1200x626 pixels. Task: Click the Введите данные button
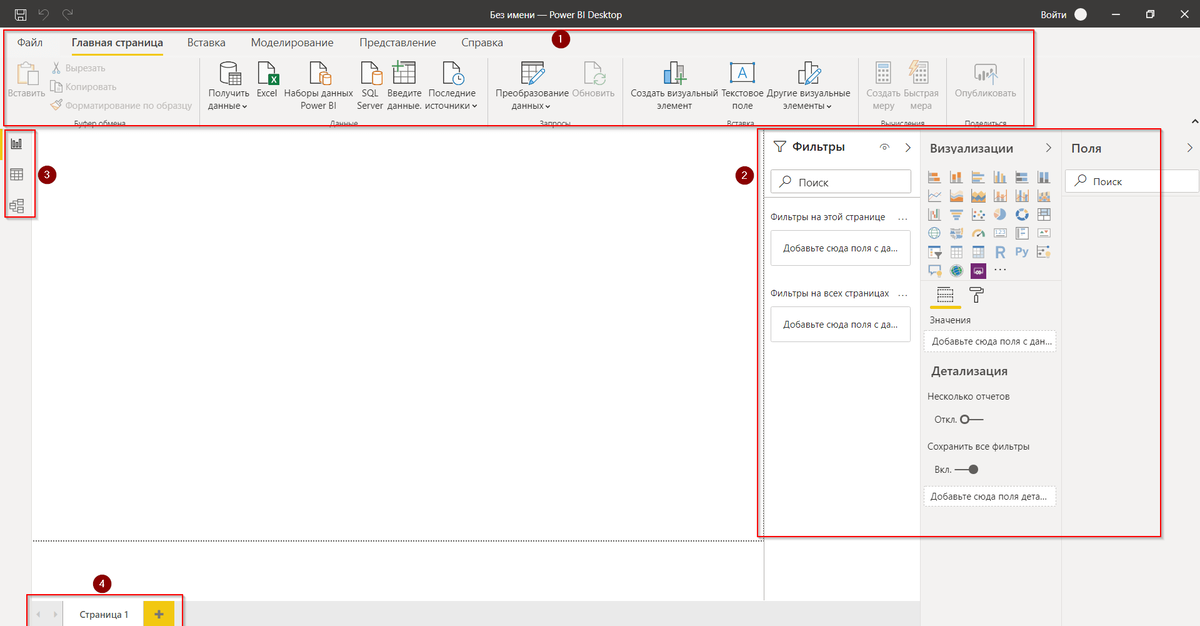point(404,85)
